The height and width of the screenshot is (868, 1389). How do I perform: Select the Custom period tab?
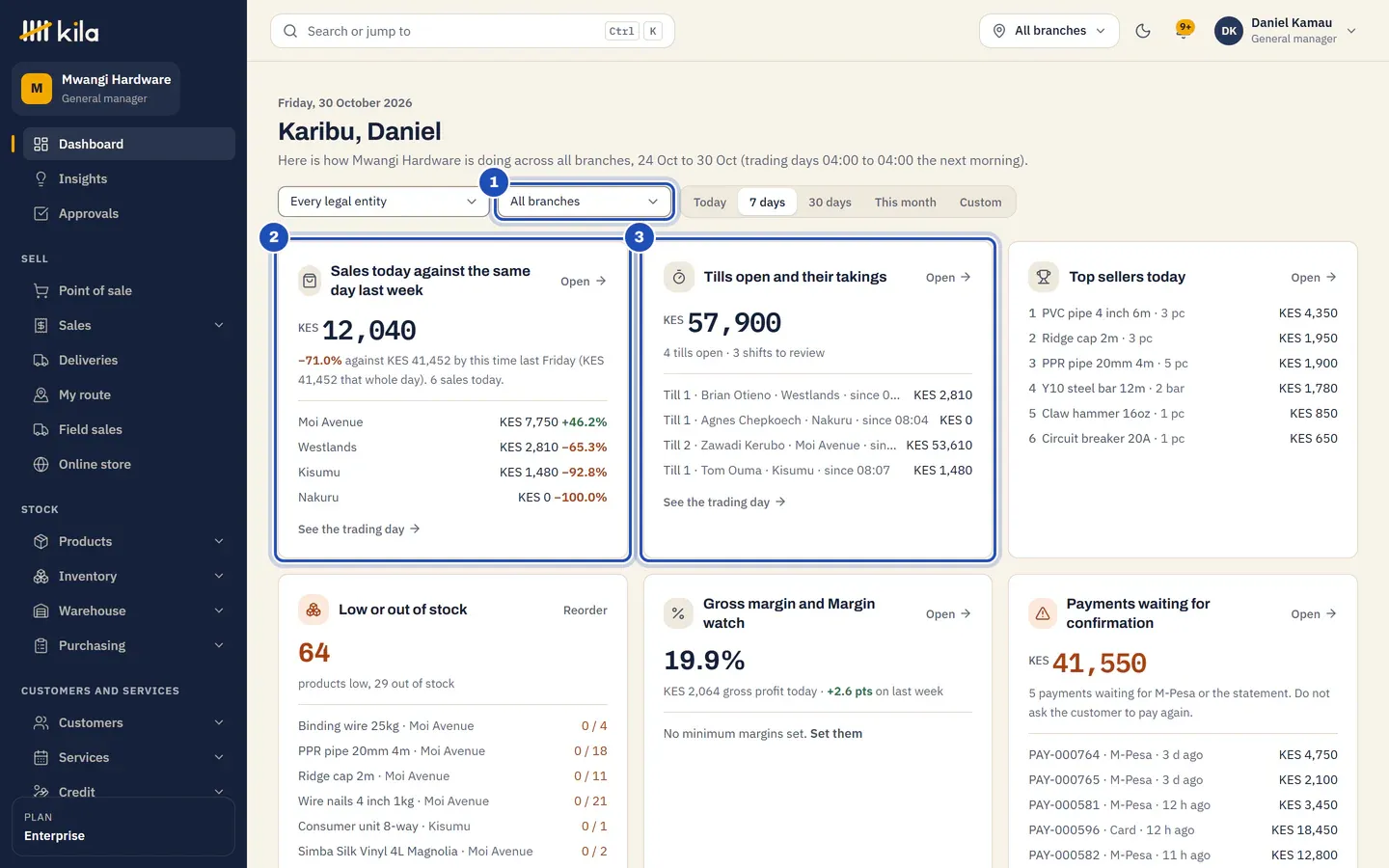point(980,202)
